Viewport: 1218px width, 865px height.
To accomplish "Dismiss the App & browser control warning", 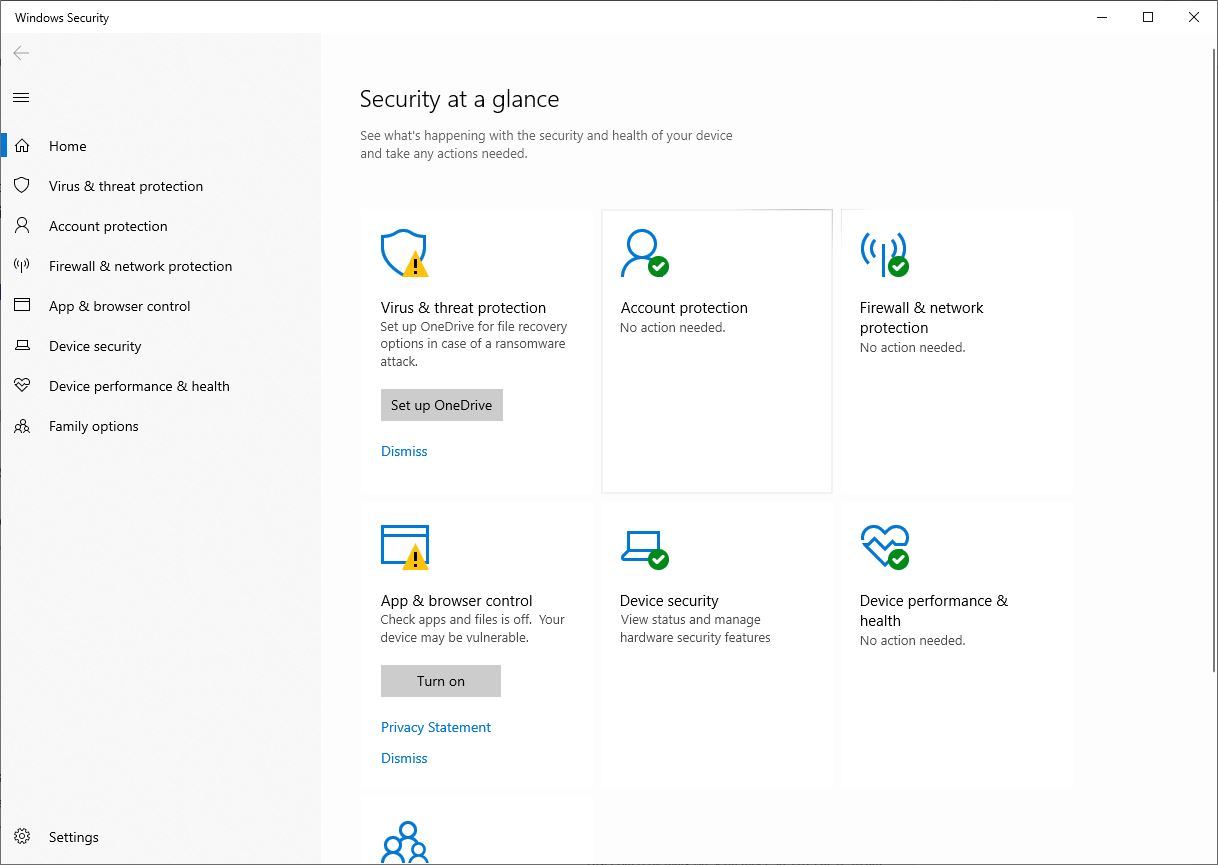I will [x=404, y=758].
